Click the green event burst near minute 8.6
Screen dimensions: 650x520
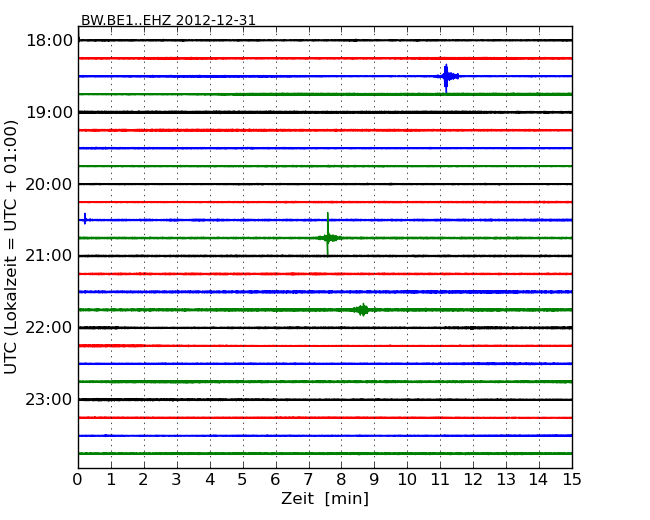tap(363, 310)
